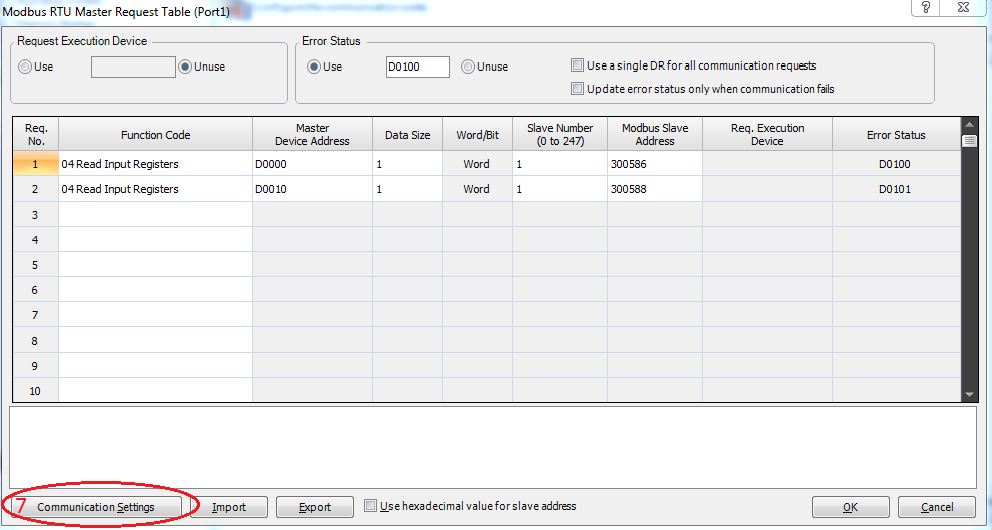Screen dimensions: 992x530
Task: Enable single DR for all communication requests
Action: [x=577, y=65]
